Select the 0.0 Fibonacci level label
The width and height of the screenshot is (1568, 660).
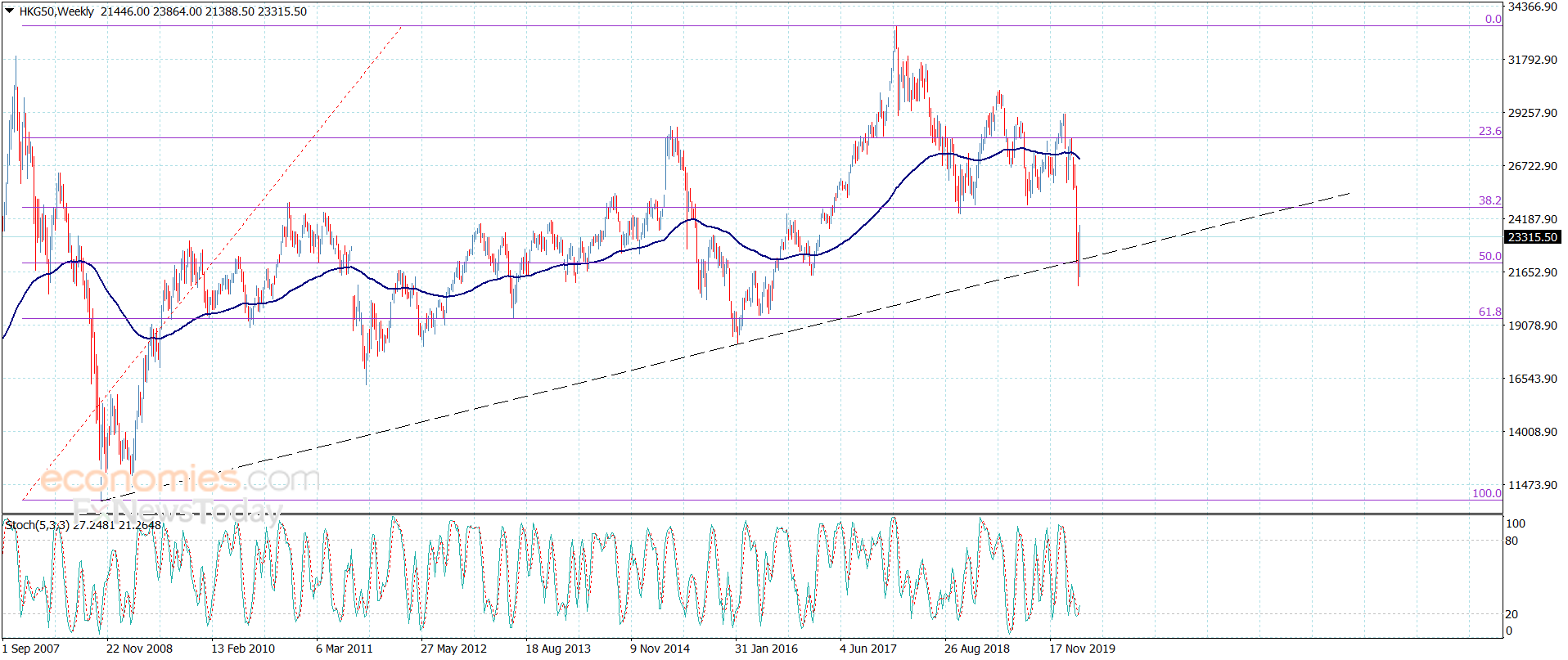(1494, 19)
